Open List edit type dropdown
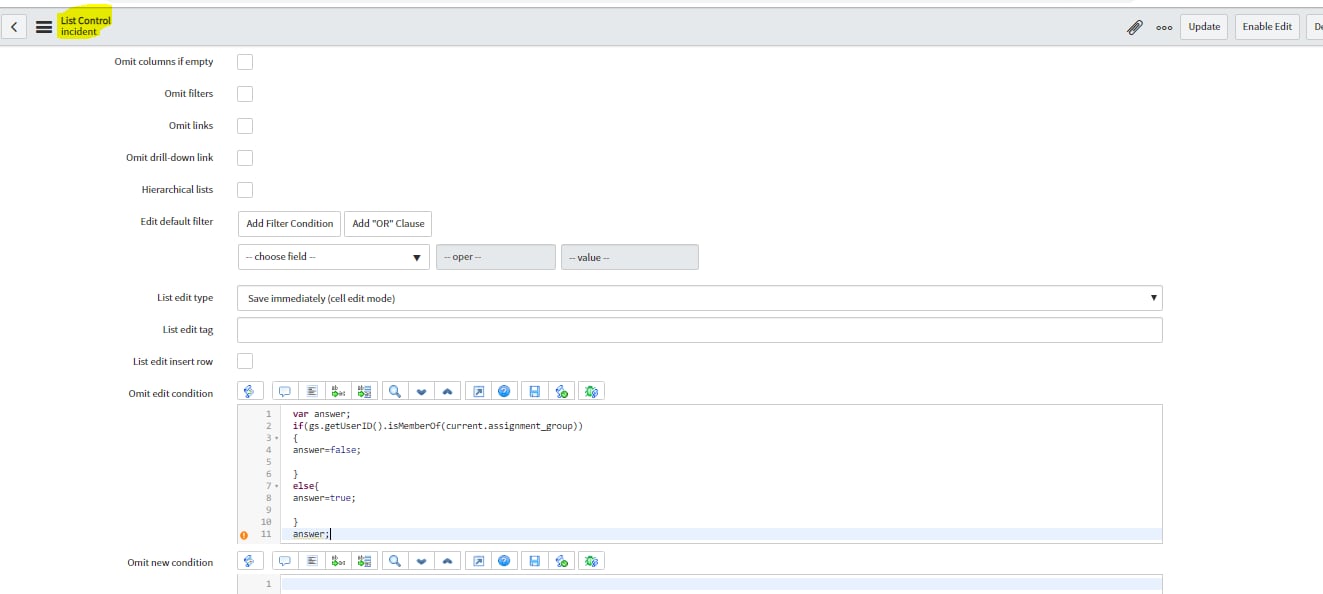 pyautogui.click(x=700, y=298)
